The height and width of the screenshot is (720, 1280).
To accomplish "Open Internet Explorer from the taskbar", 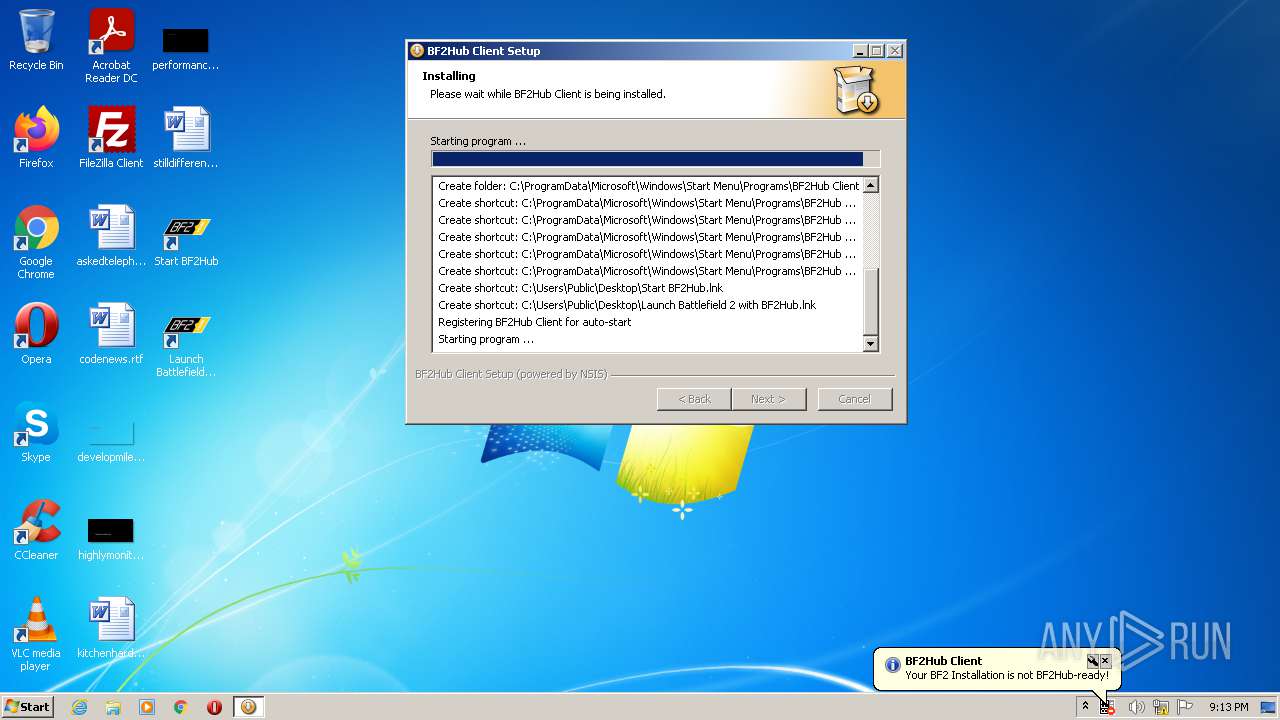I will click(79, 707).
